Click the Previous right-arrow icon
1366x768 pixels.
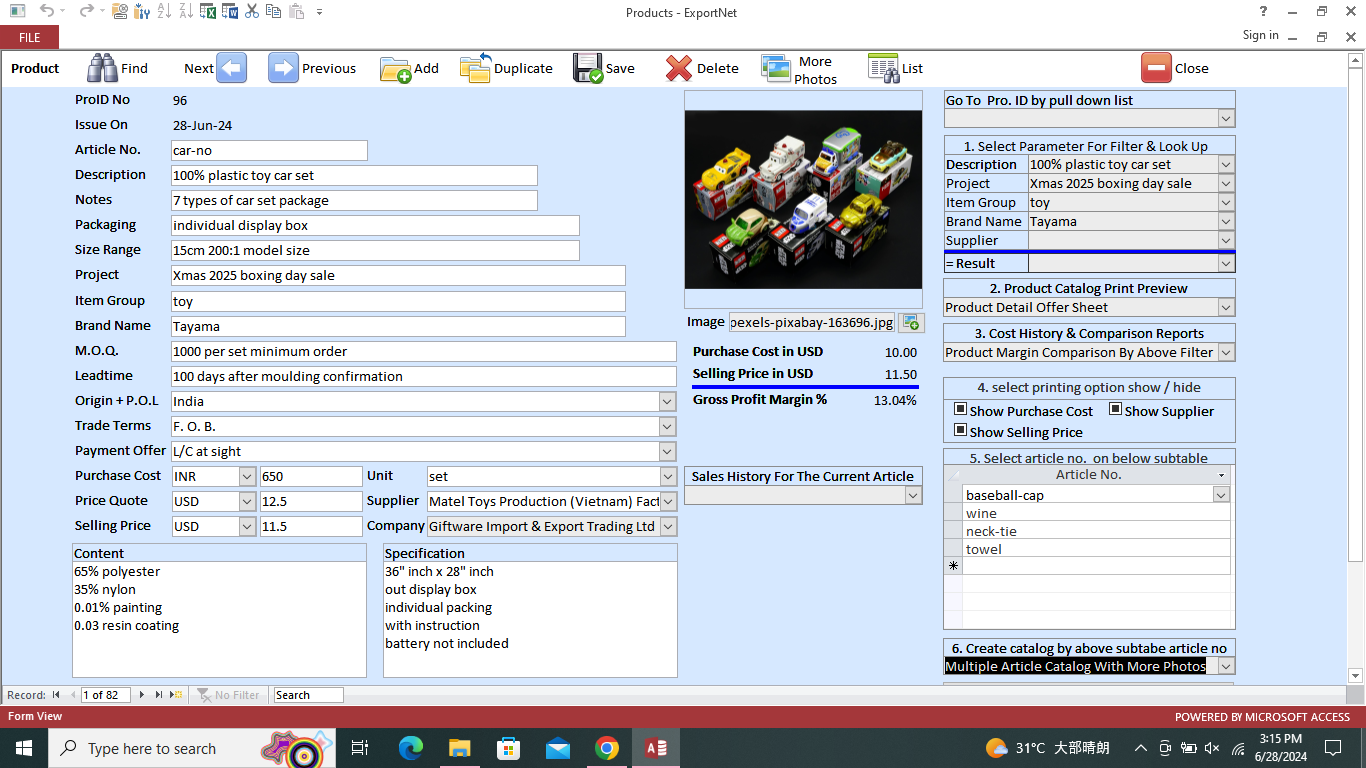click(x=283, y=68)
